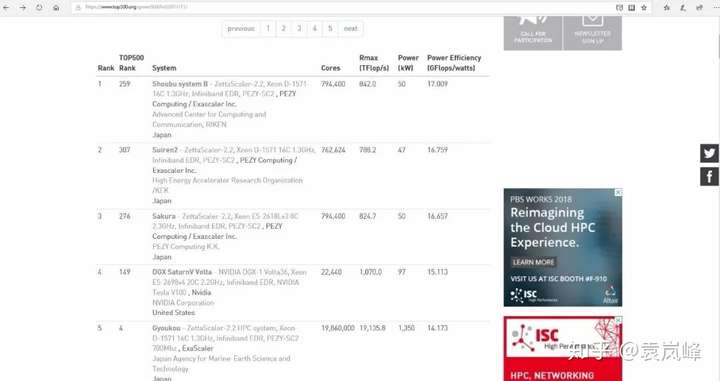This screenshot has width=720, height=381.
Task: Click the Power (kW) column header
Action: pyautogui.click(x=408, y=63)
